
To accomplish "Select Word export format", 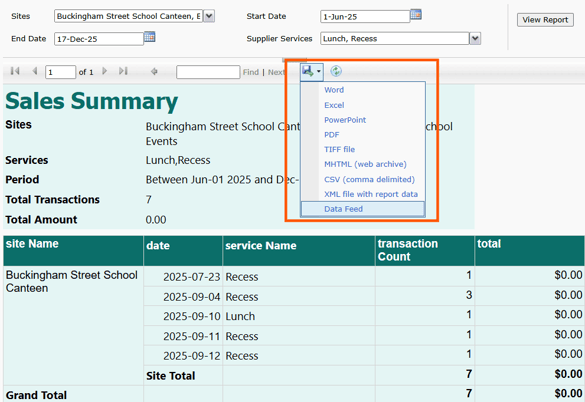I will (x=334, y=90).
